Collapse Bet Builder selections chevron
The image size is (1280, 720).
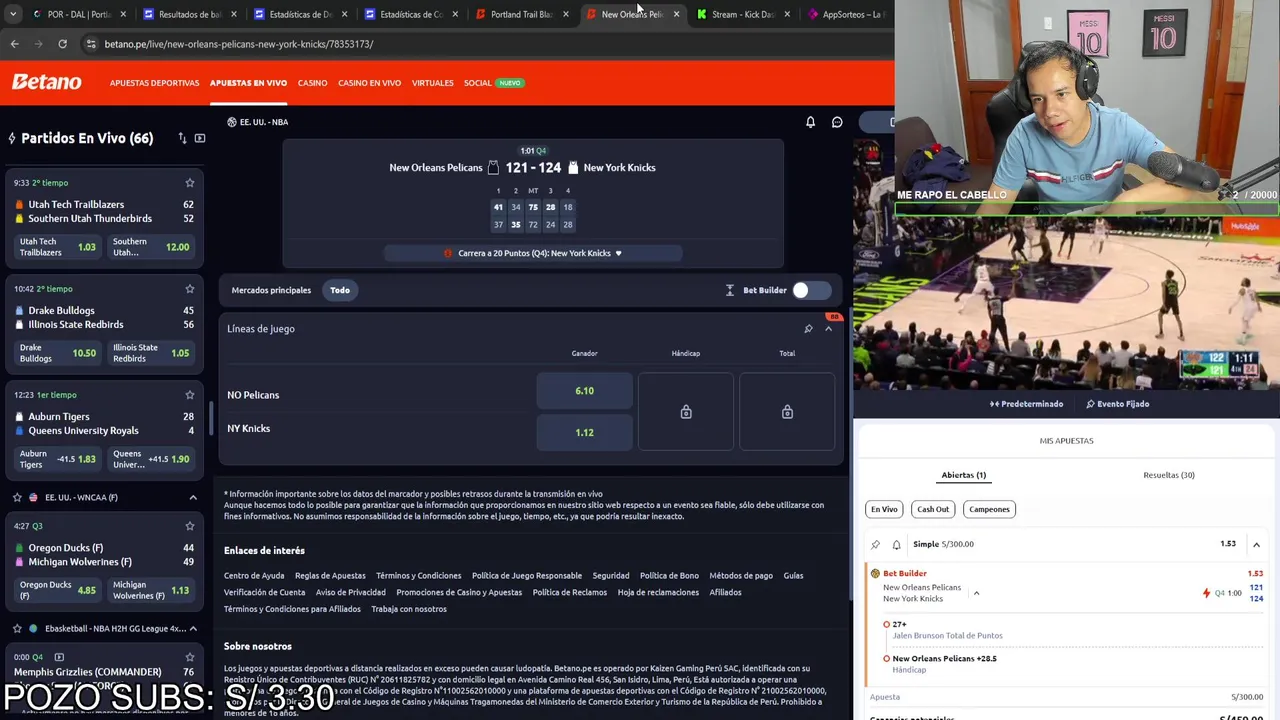click(976, 593)
